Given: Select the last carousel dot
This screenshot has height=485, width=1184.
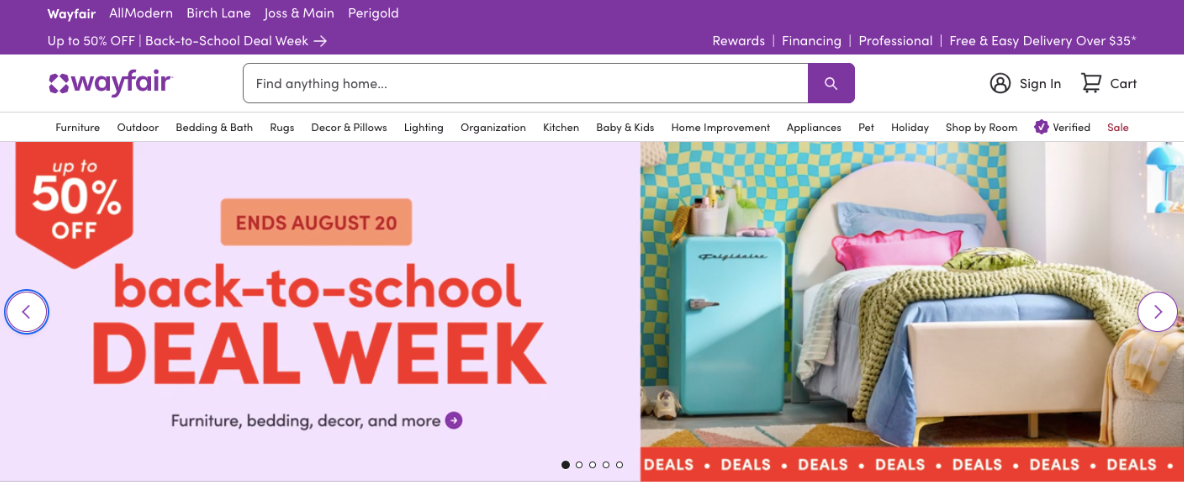Looking at the screenshot, I should coord(619,465).
